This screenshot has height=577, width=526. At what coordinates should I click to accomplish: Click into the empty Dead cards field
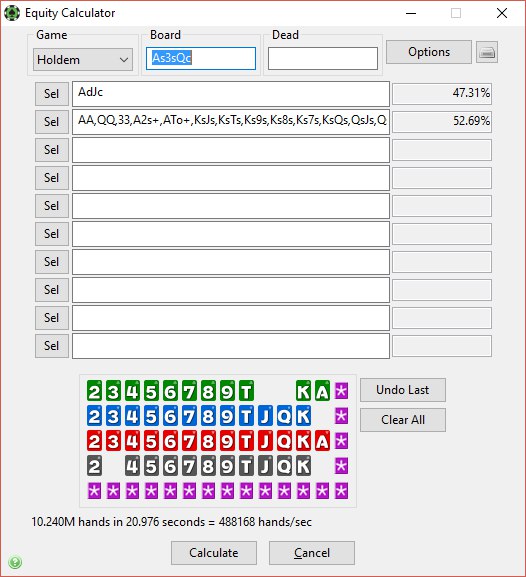click(x=323, y=58)
